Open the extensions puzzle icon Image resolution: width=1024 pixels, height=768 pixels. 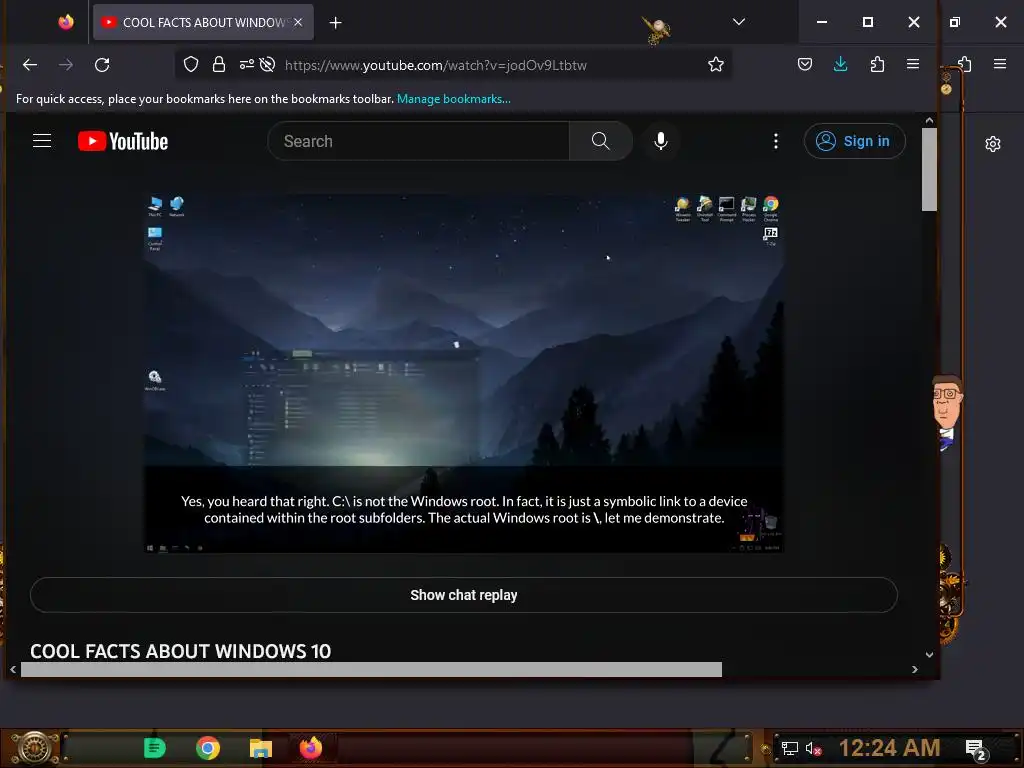point(877,64)
